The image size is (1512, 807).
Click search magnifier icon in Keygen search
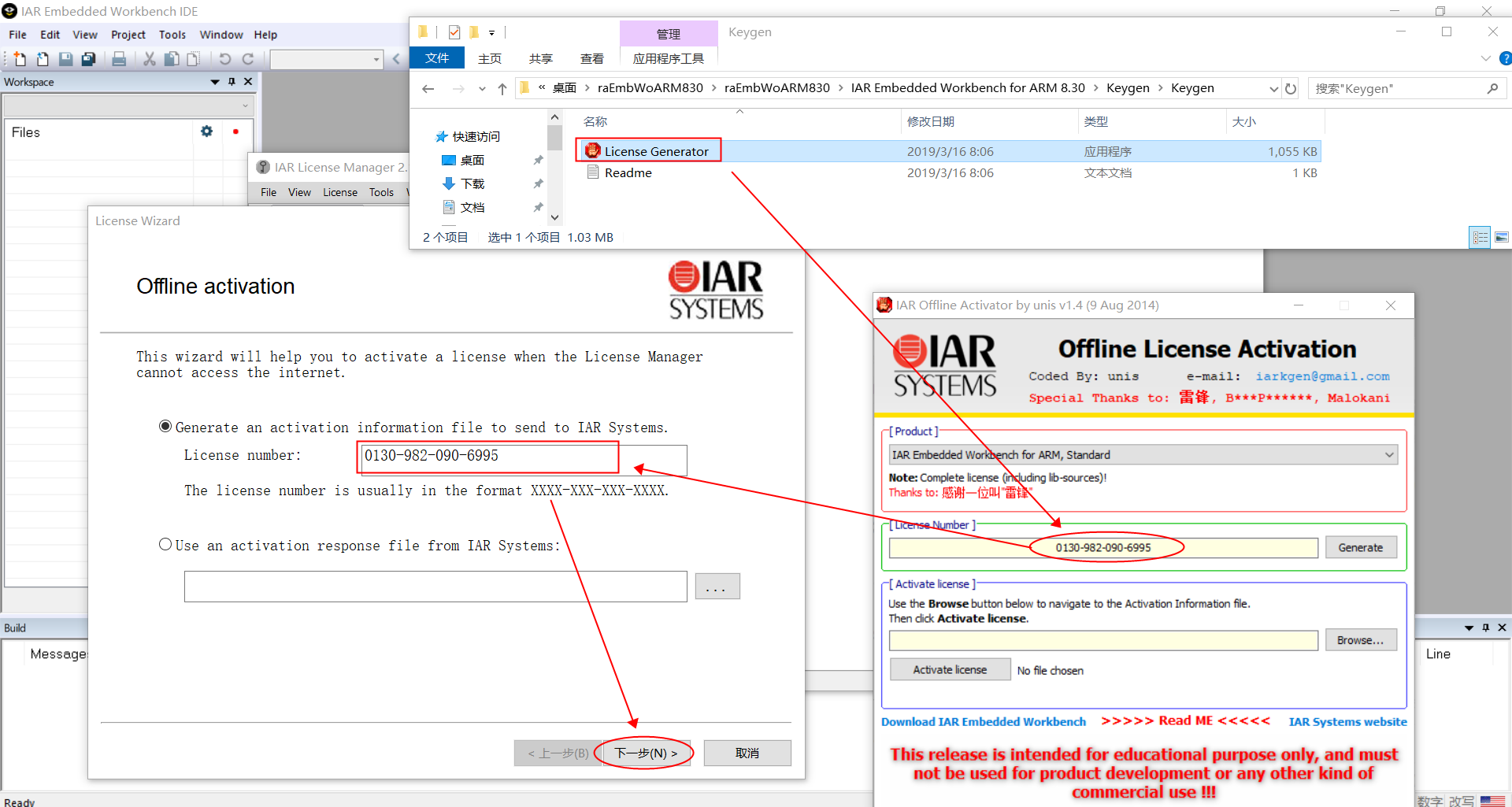coord(1492,89)
